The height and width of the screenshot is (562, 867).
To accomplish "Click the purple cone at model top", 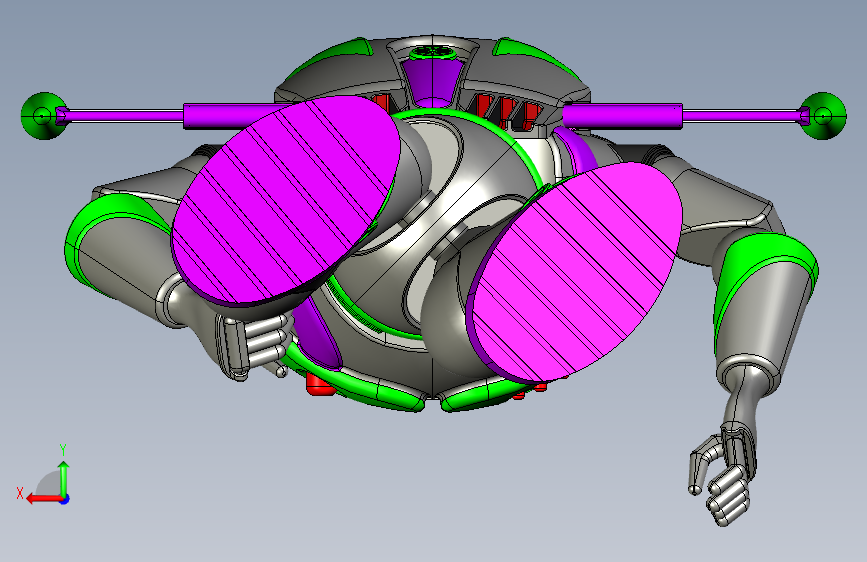I will point(434,83).
